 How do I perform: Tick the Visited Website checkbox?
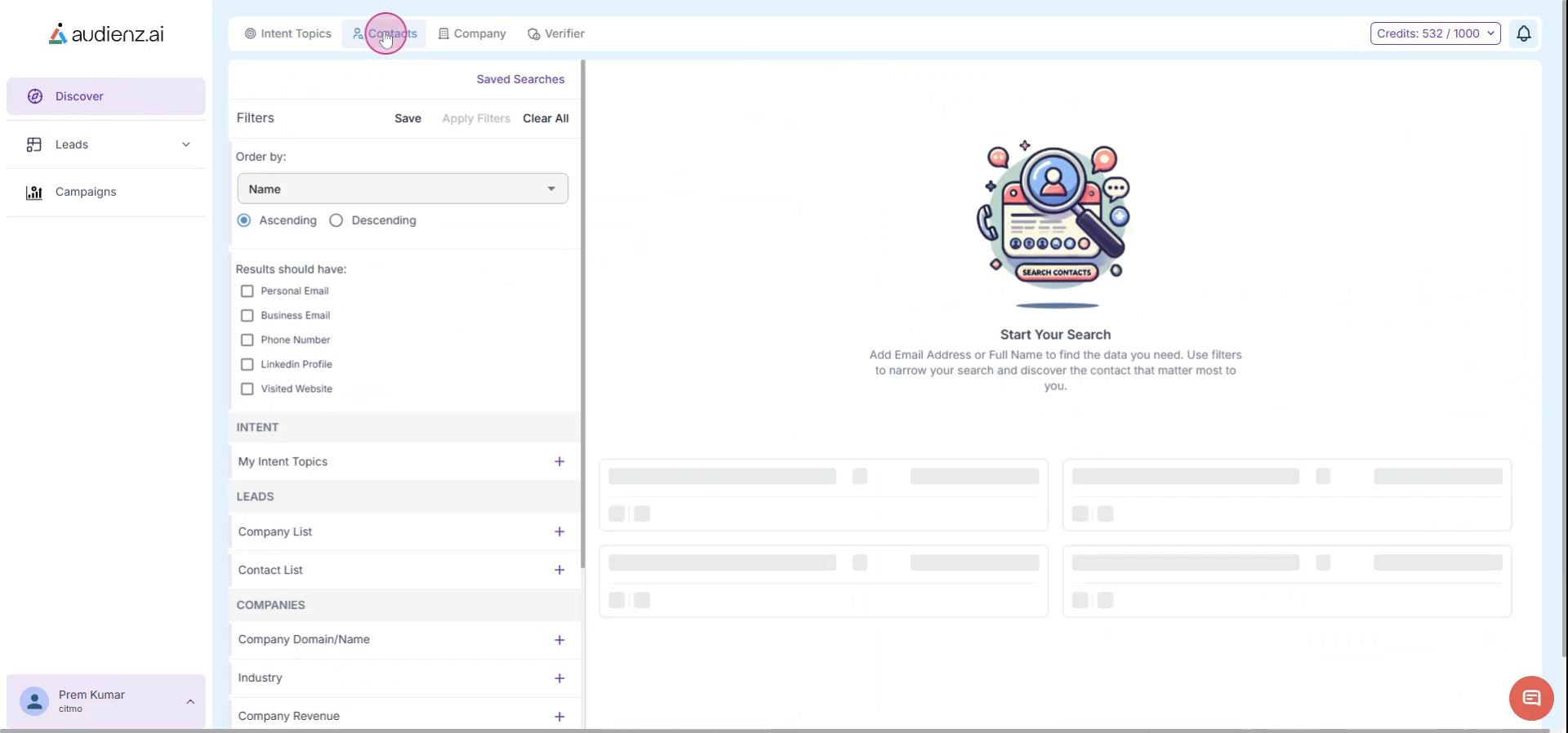(x=247, y=389)
